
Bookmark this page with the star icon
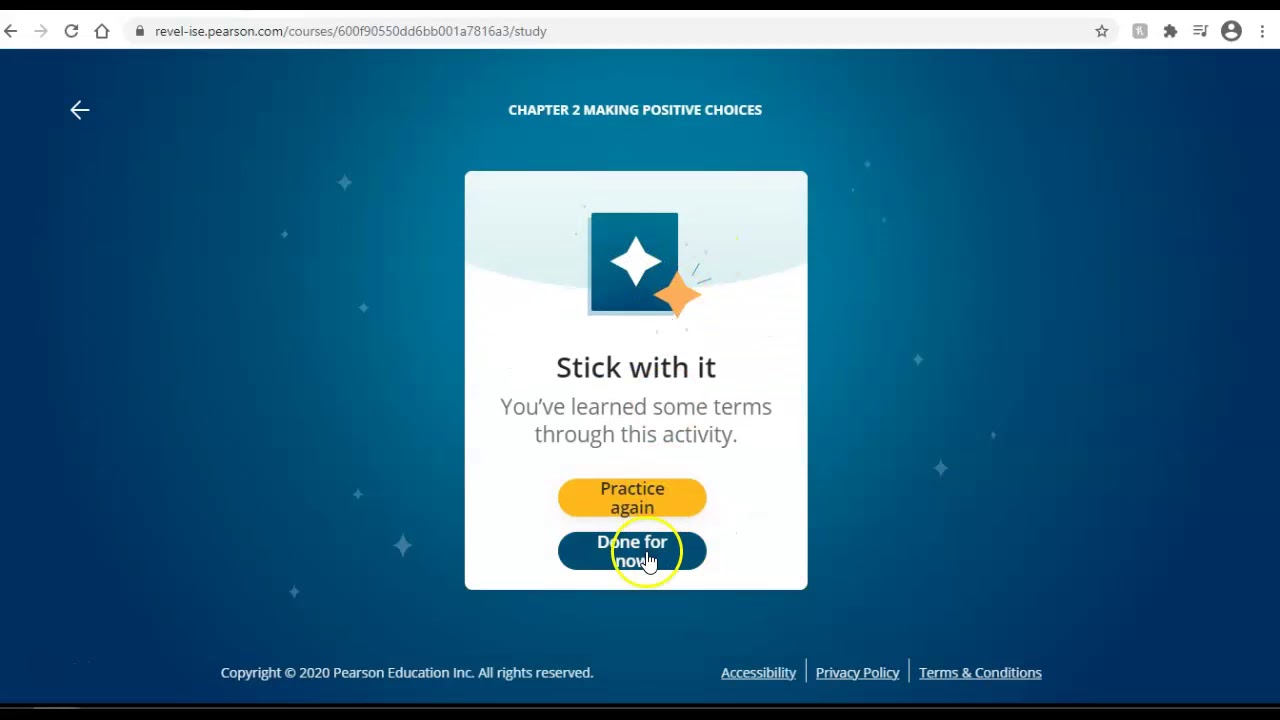click(x=1102, y=31)
